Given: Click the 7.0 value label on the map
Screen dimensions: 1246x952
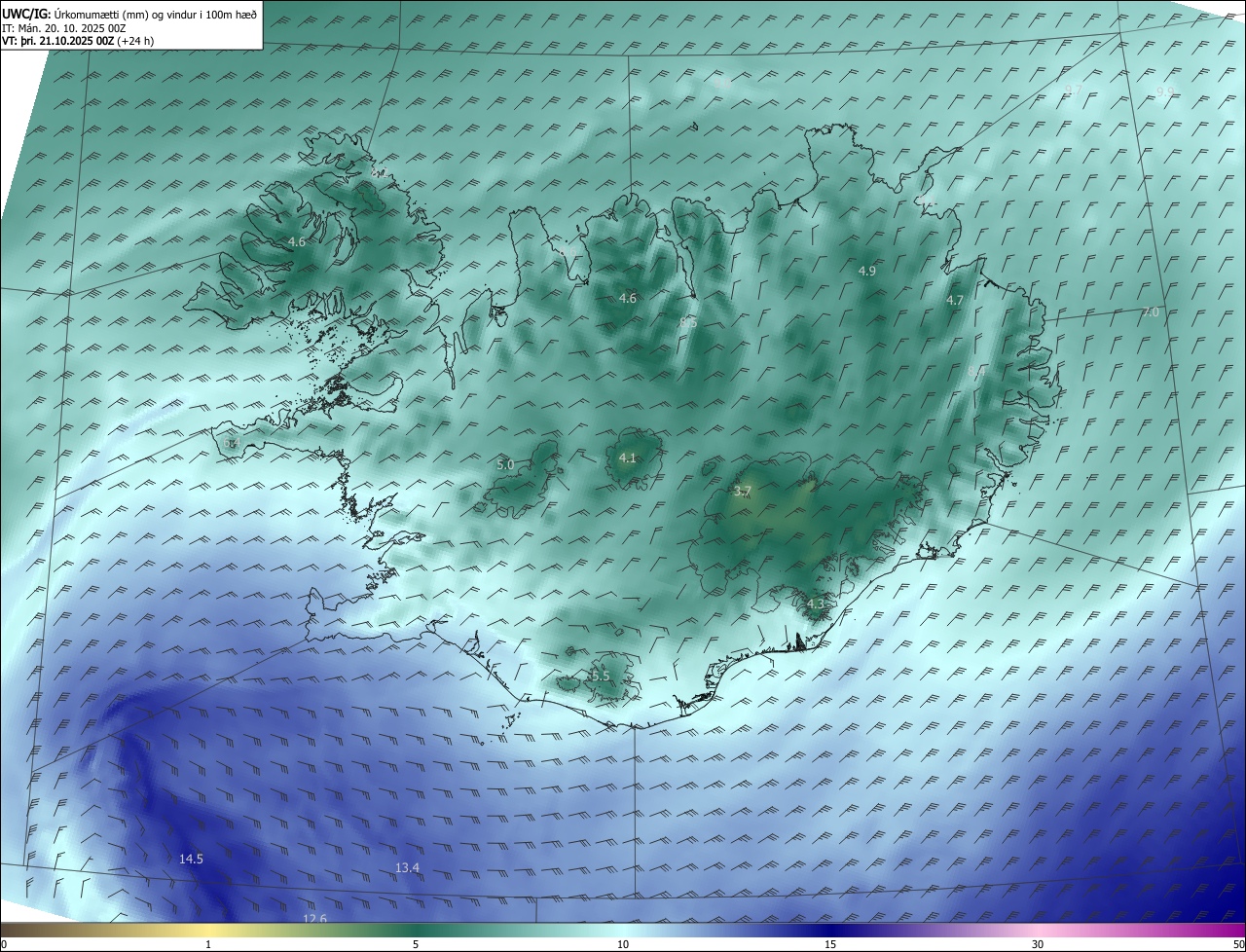Looking at the screenshot, I should pos(1150,312).
